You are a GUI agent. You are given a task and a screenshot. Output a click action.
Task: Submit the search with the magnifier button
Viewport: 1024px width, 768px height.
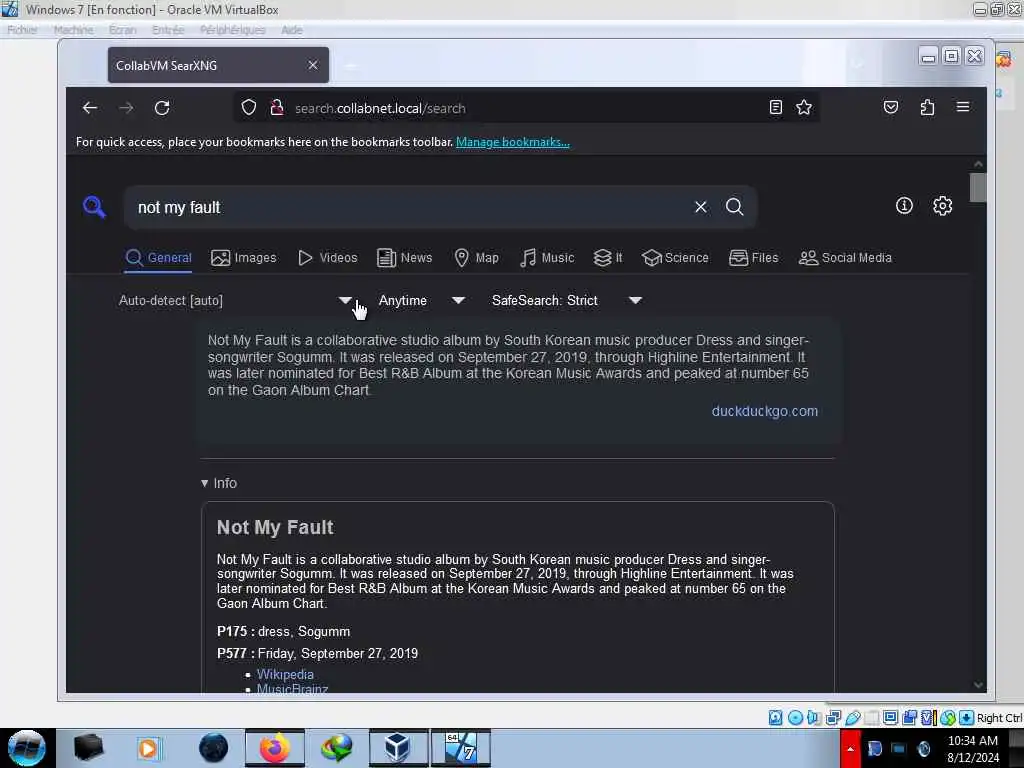[x=735, y=207]
